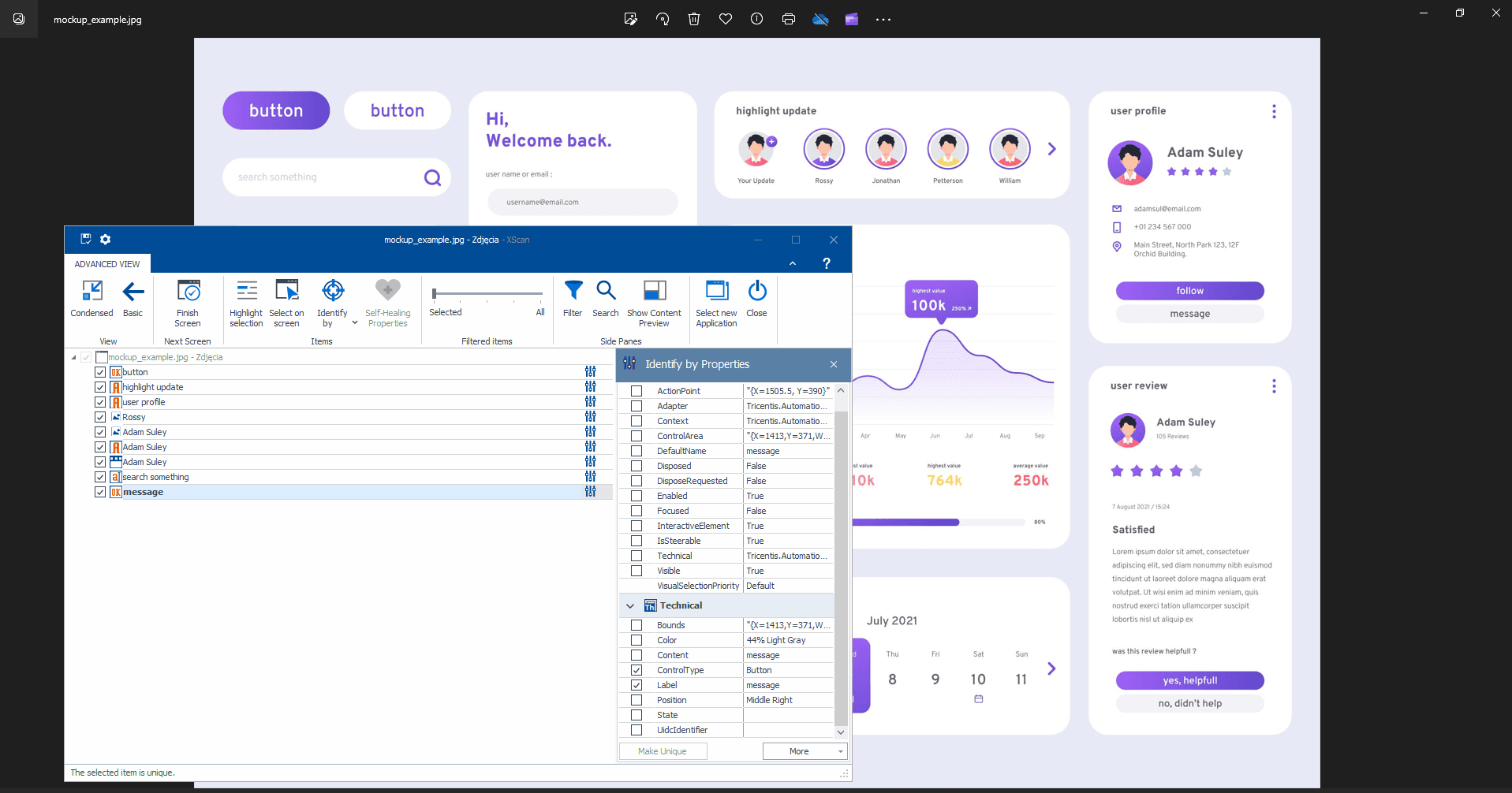Print image from Photos toolbar

point(789,19)
